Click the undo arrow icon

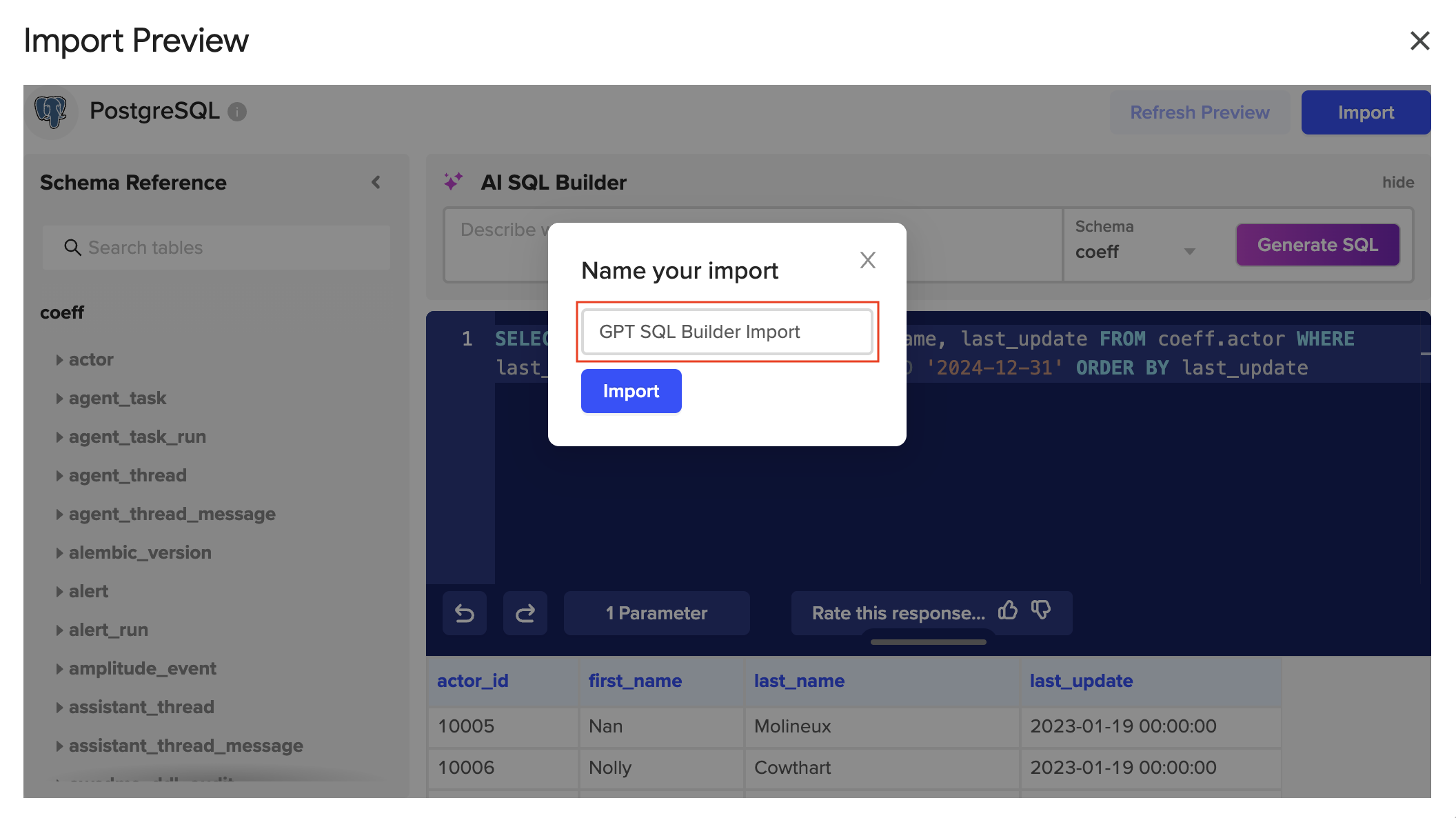click(465, 613)
